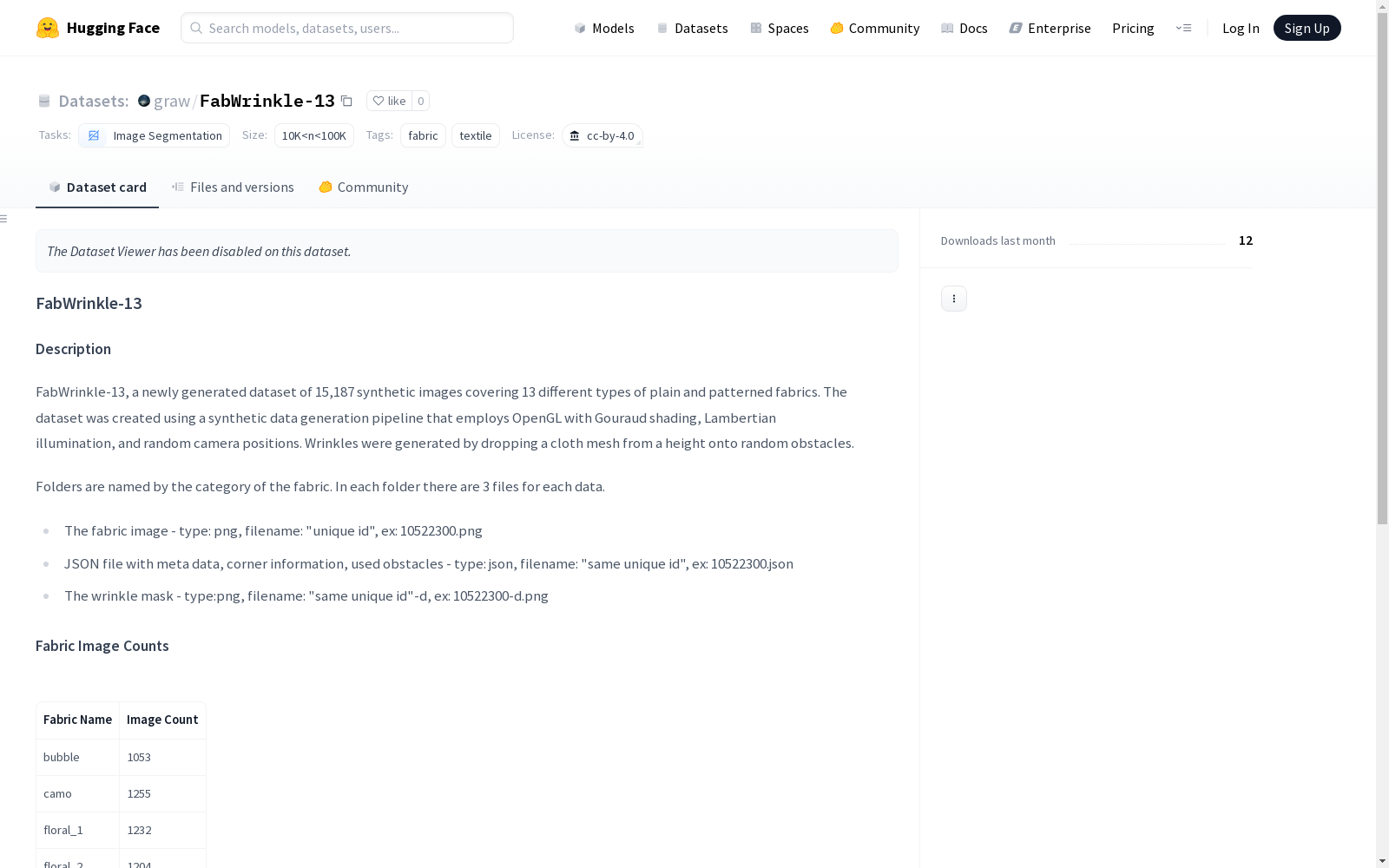Click the Description heading

pos(73,349)
